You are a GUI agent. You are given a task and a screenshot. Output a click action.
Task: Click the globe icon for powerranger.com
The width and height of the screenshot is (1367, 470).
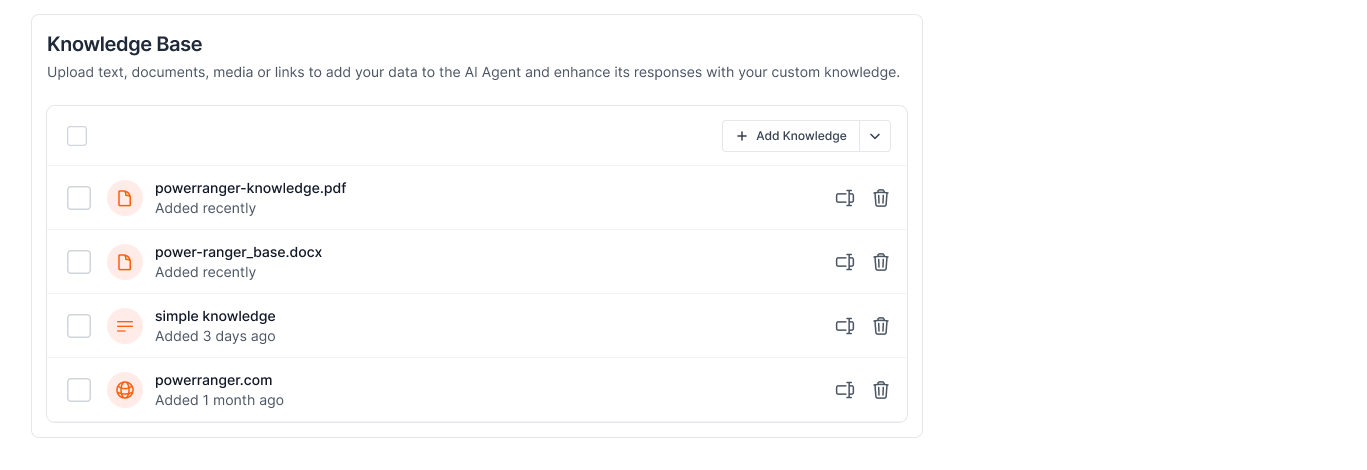[125, 390]
